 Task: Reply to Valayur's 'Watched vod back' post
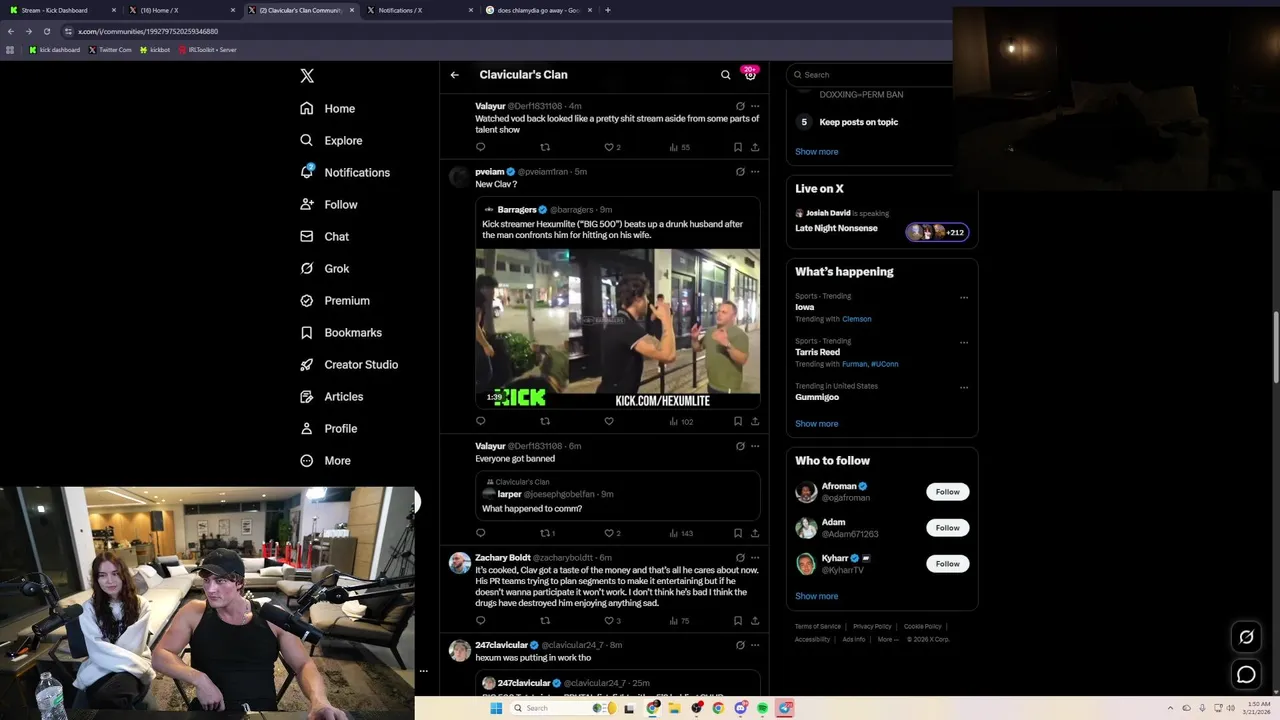[x=481, y=147]
